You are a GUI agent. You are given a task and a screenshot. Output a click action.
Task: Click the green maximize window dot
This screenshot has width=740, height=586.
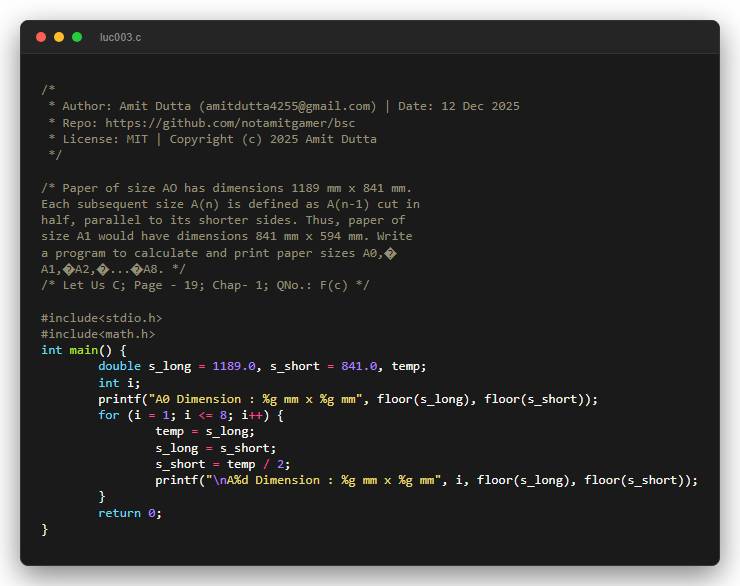click(77, 37)
